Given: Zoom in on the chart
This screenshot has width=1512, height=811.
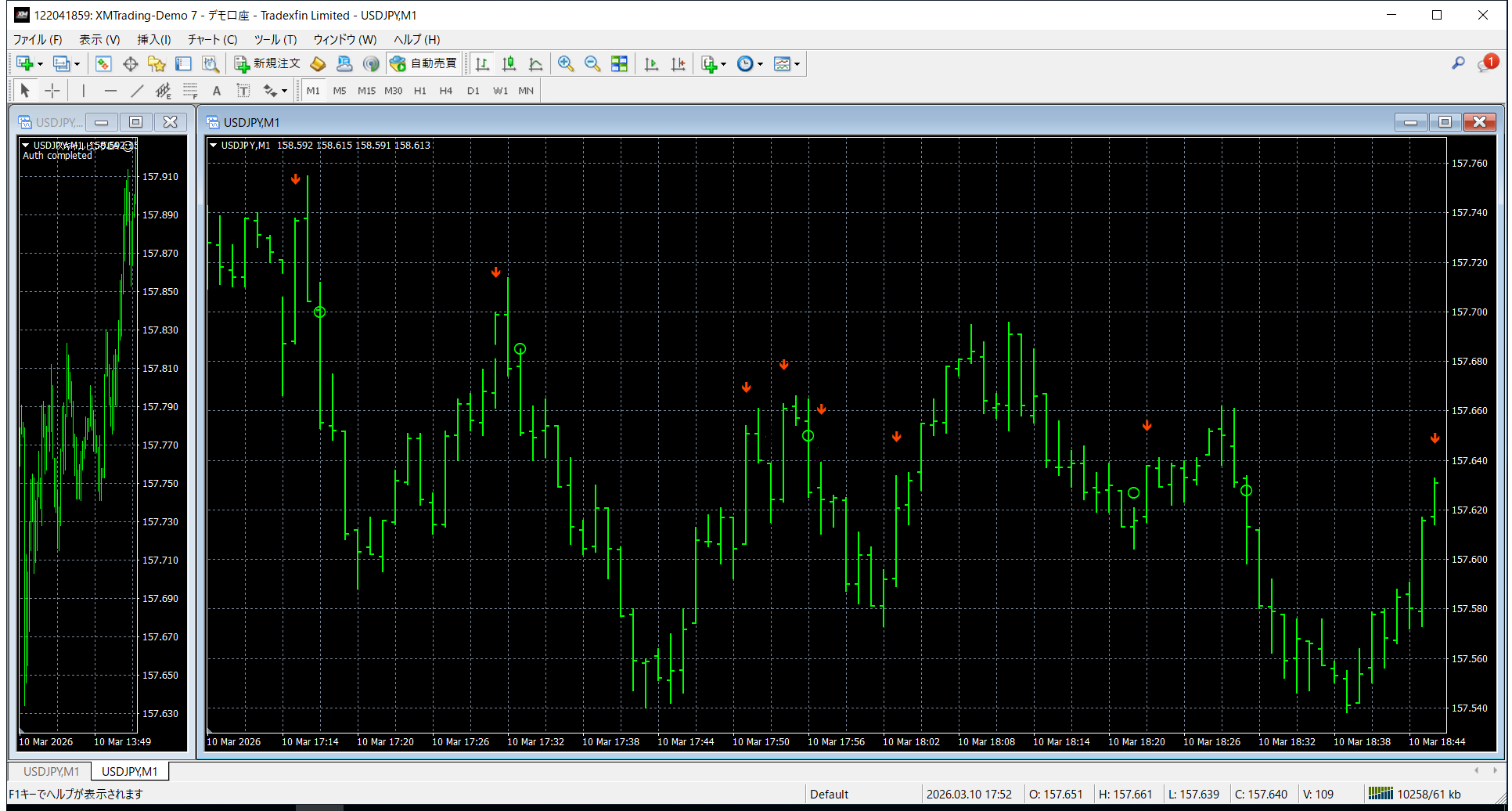Looking at the screenshot, I should 566,63.
